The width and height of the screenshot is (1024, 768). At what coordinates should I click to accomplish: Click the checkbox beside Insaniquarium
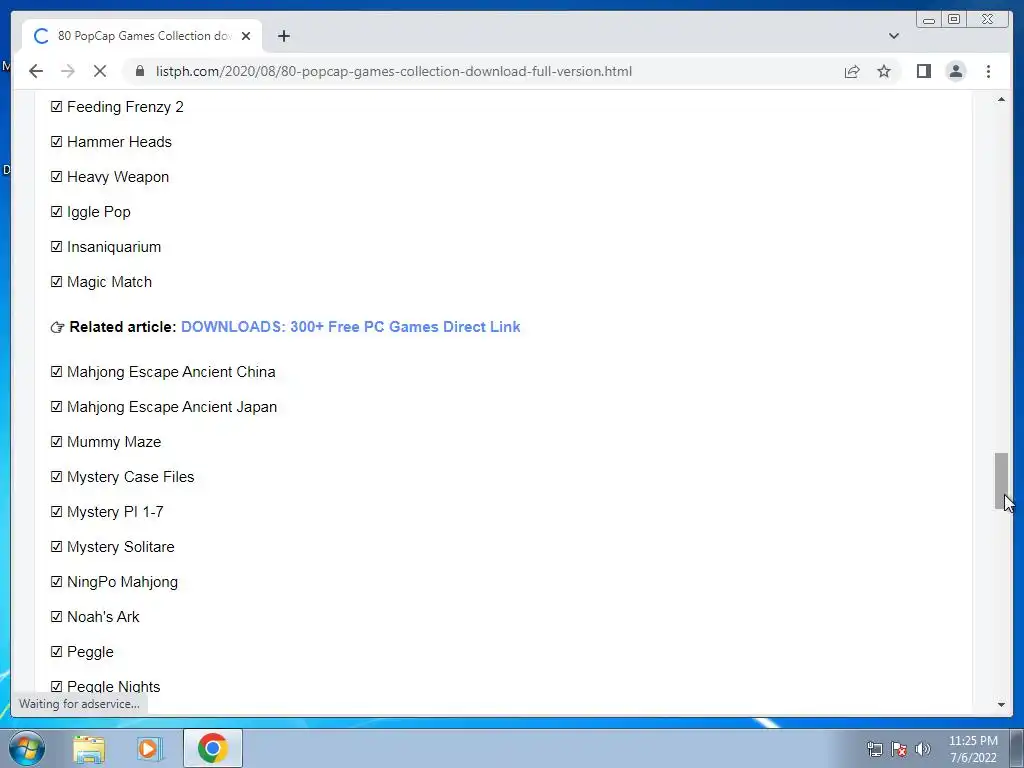click(x=56, y=247)
